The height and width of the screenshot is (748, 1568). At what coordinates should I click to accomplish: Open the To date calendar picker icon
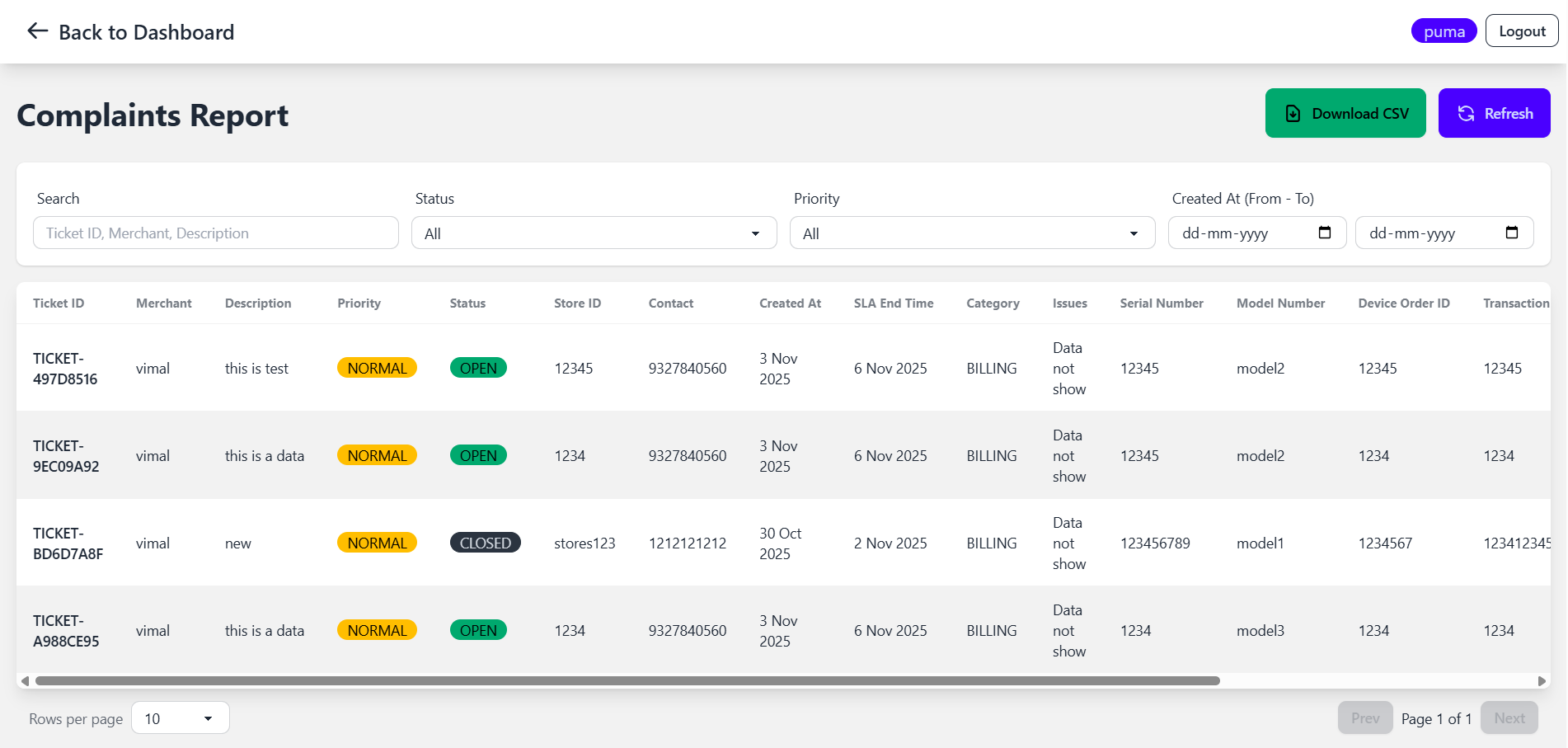pos(1511,233)
